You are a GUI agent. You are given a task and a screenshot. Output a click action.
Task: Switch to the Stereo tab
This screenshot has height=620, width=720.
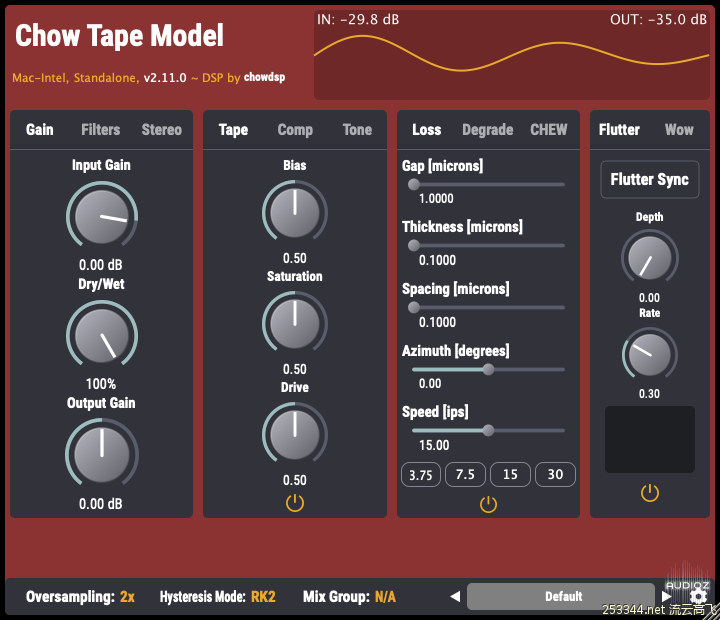[162, 130]
